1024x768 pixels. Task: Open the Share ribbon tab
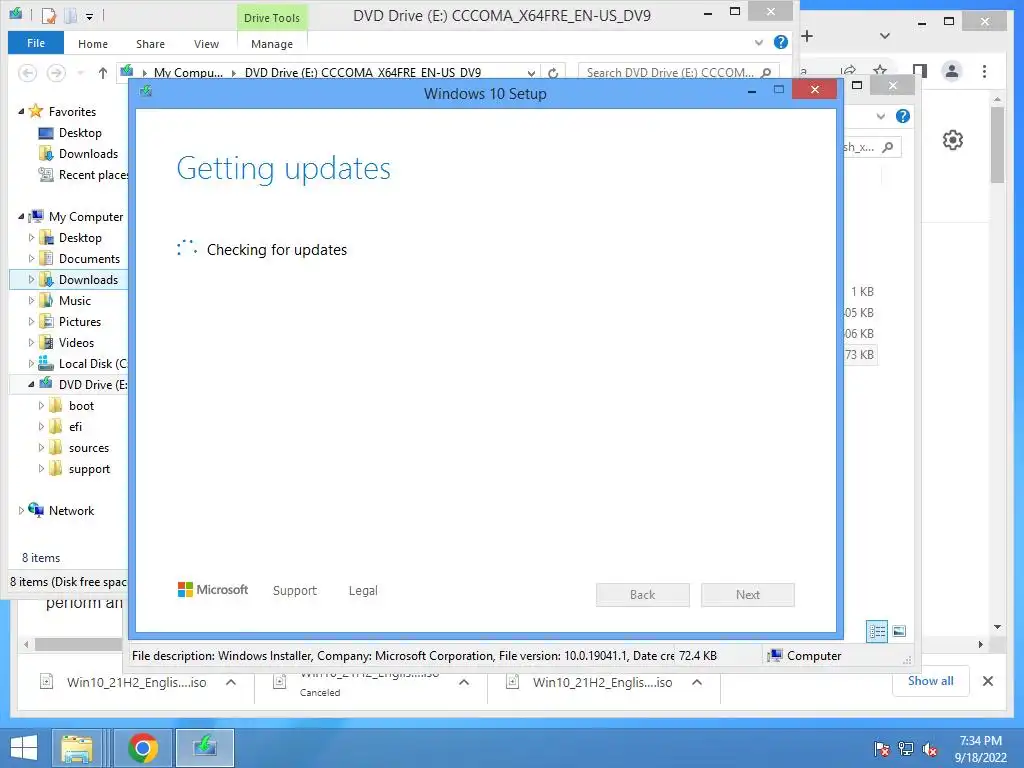pyautogui.click(x=150, y=44)
